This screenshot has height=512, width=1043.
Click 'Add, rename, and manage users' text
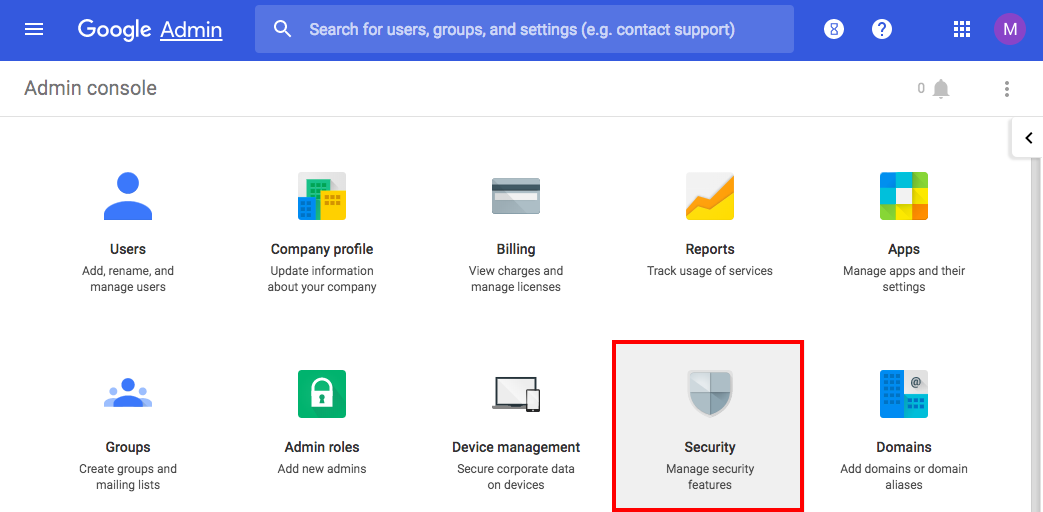(128, 279)
